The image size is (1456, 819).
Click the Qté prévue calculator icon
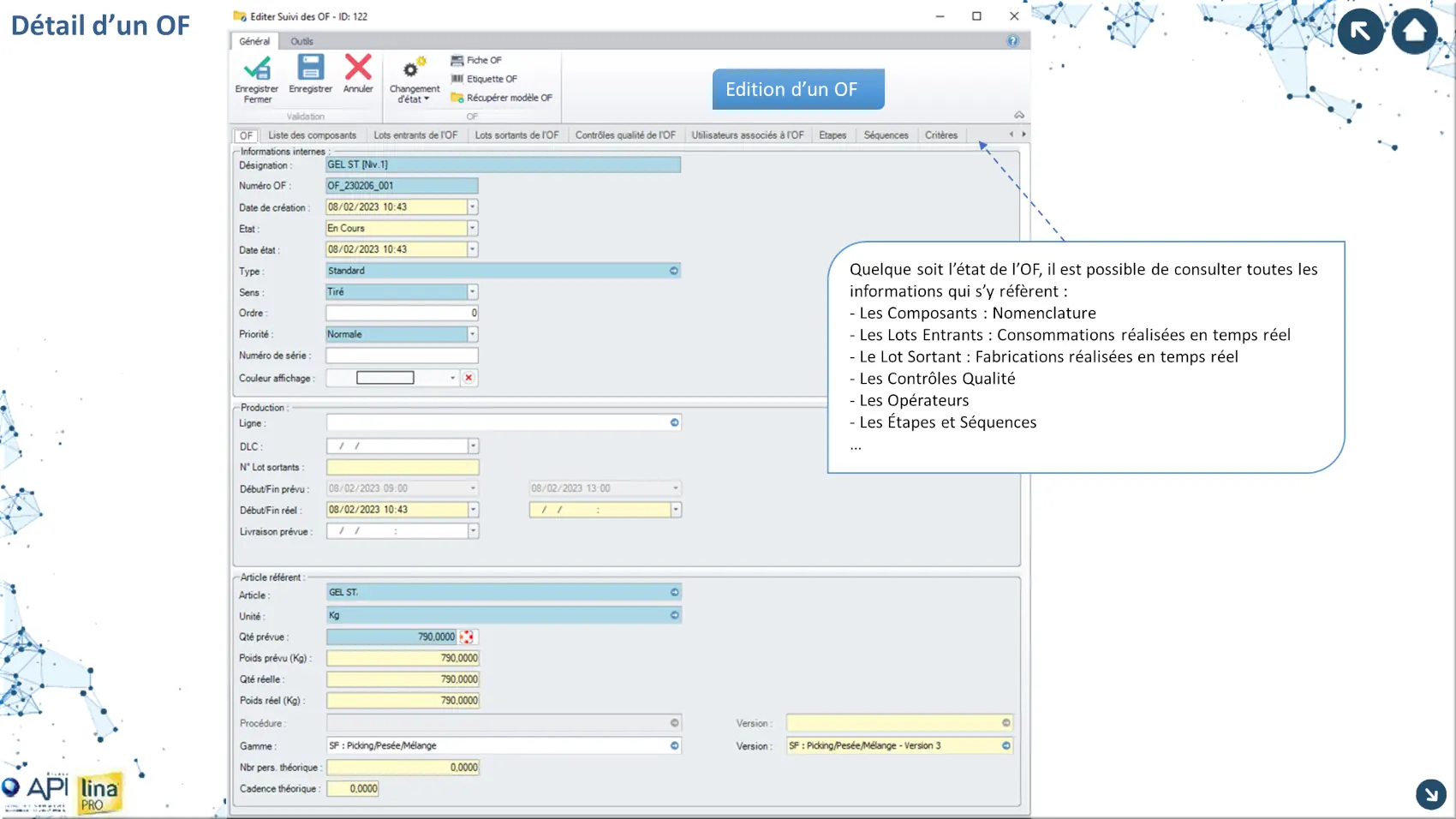pos(467,637)
